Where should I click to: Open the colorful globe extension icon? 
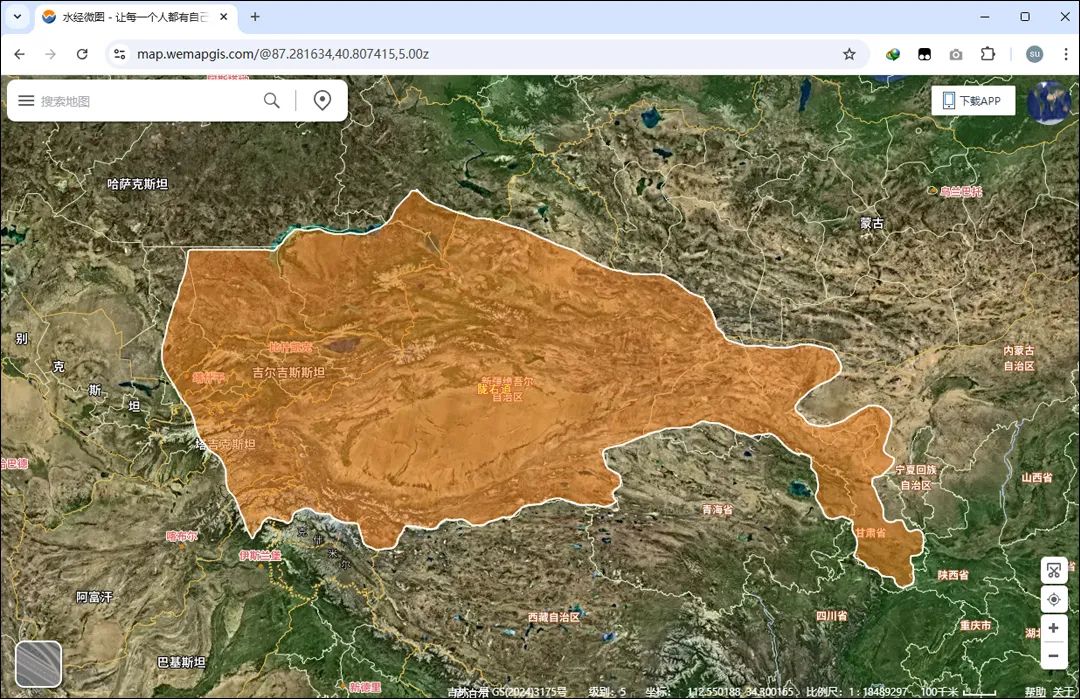tap(893, 54)
